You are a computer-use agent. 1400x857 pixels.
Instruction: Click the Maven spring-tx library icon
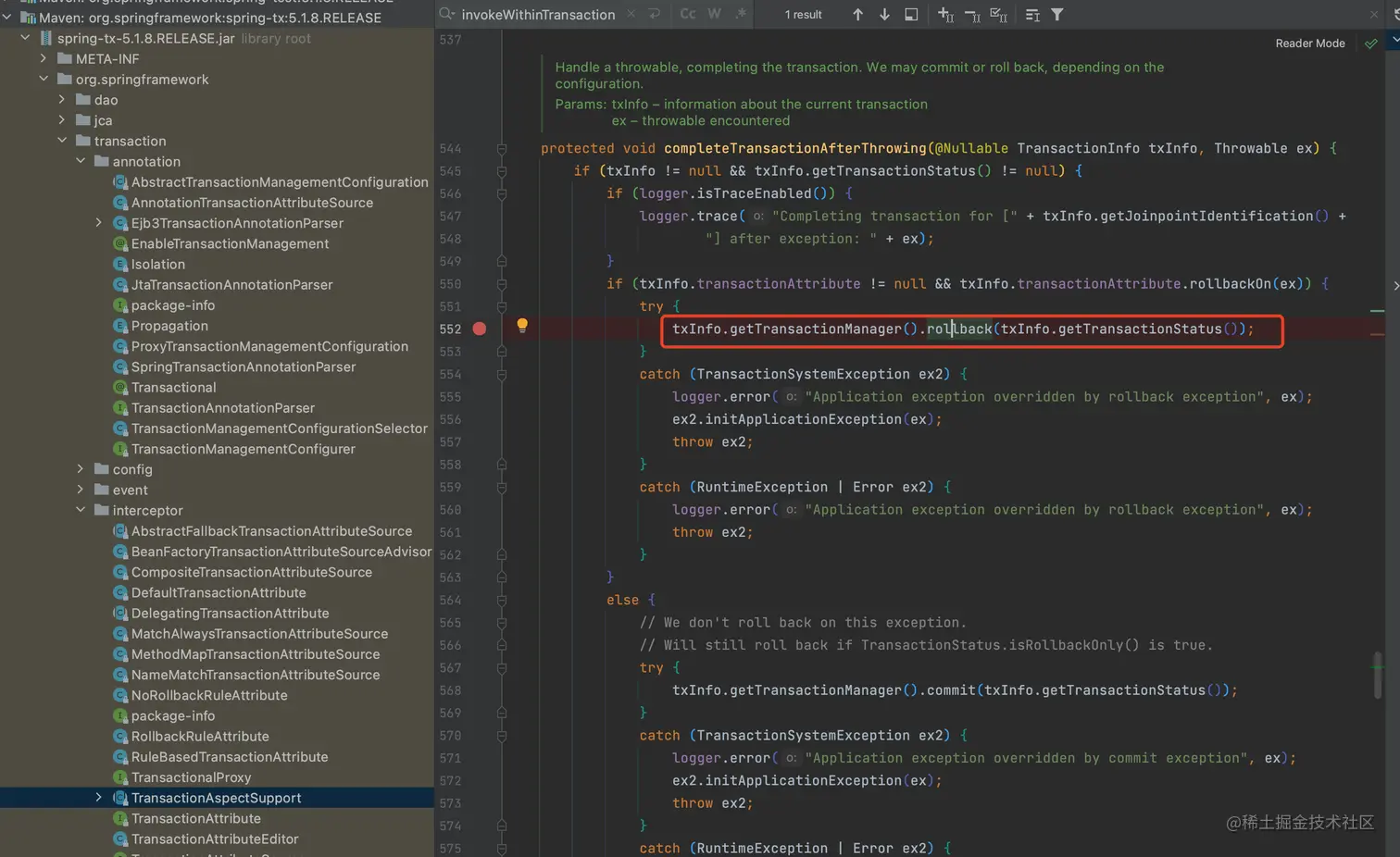pyautogui.click(x=28, y=18)
